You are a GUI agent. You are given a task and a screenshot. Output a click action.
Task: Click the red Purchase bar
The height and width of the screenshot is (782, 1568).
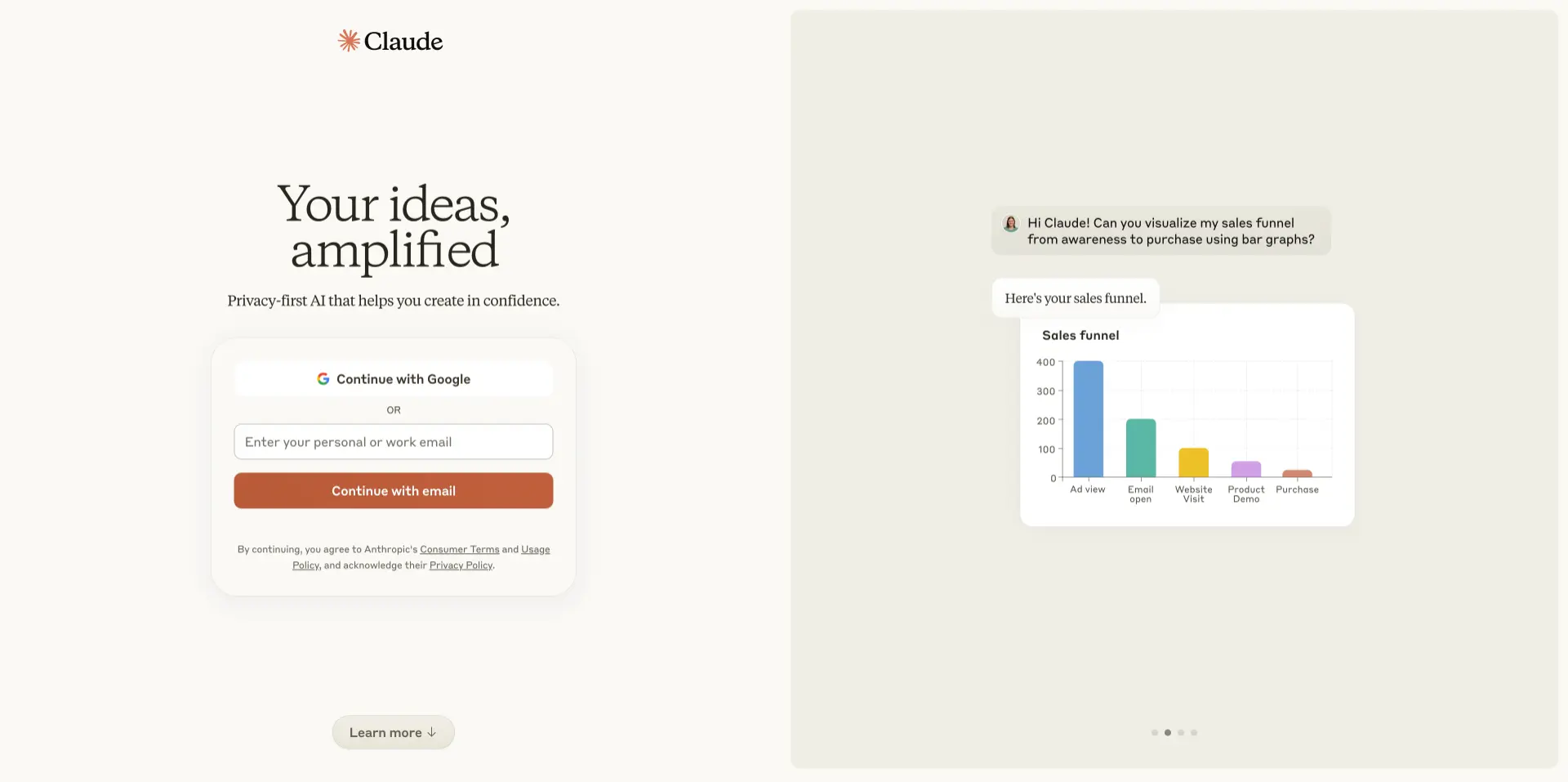pyautogui.click(x=1297, y=473)
